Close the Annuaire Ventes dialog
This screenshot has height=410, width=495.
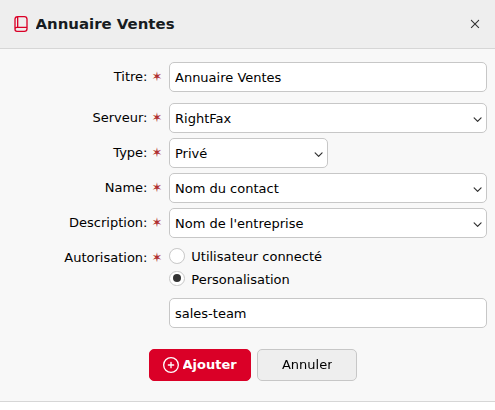pos(475,24)
